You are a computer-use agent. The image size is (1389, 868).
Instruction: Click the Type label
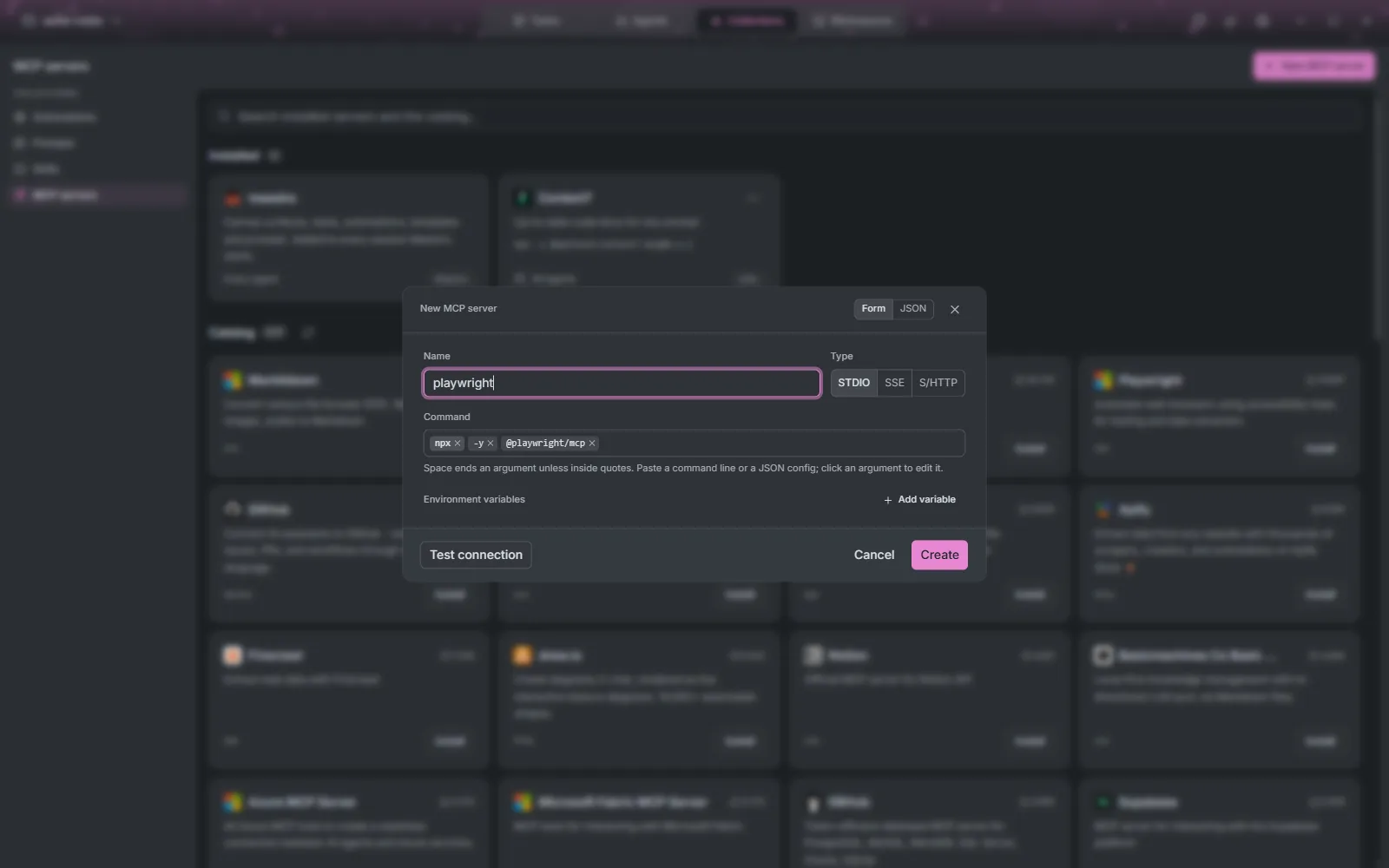(841, 357)
